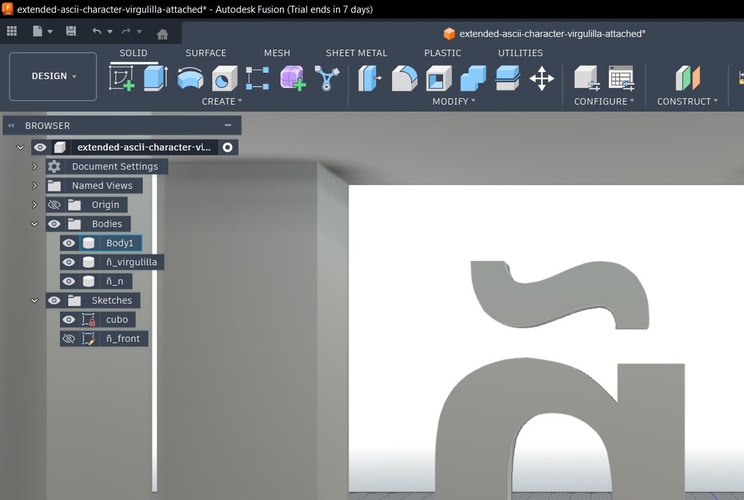This screenshot has width=744, height=500.
Task: Collapse the Bodies folder node
Action: point(34,224)
